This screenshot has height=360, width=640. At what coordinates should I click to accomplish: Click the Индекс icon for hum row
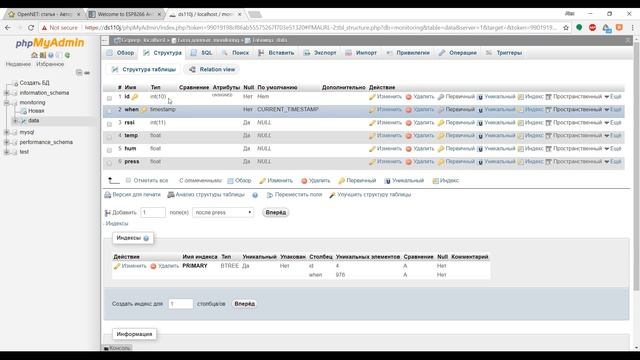520,149
